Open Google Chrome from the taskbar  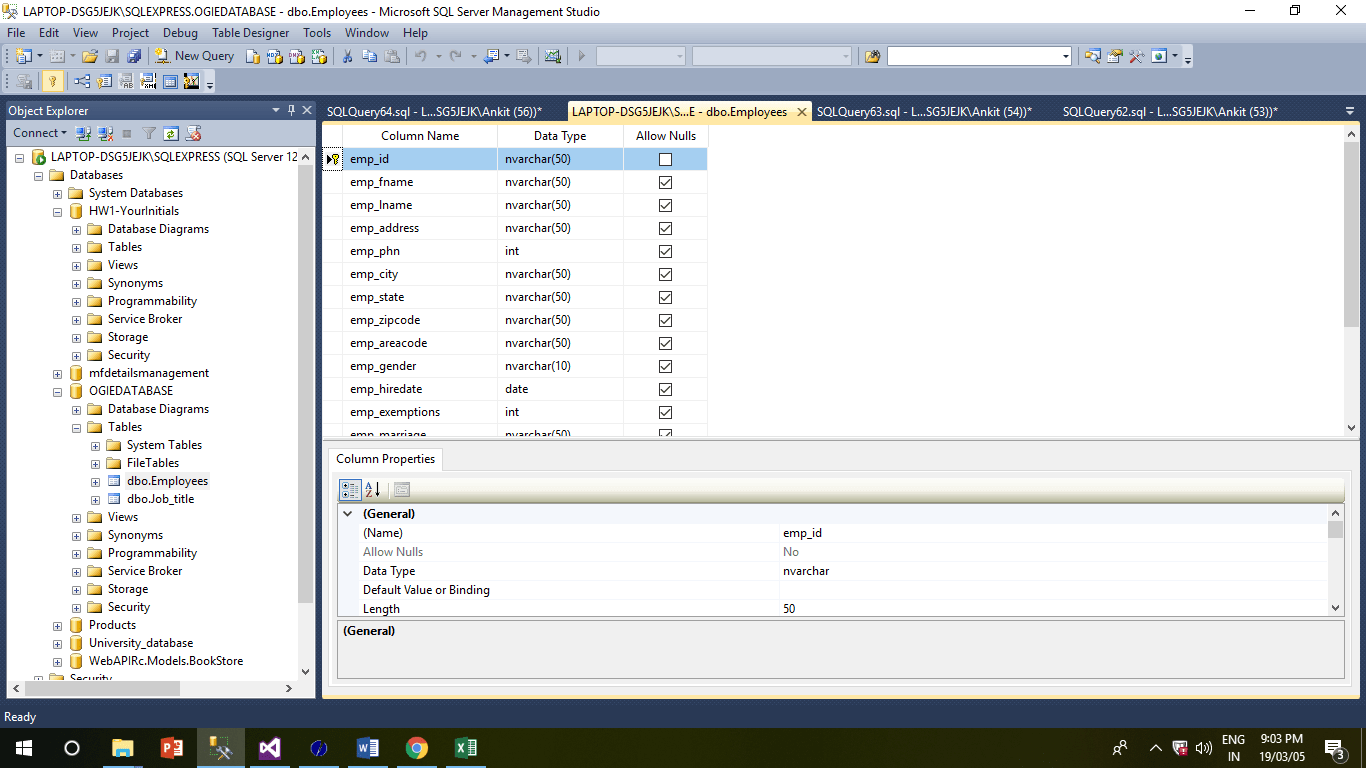coord(417,748)
